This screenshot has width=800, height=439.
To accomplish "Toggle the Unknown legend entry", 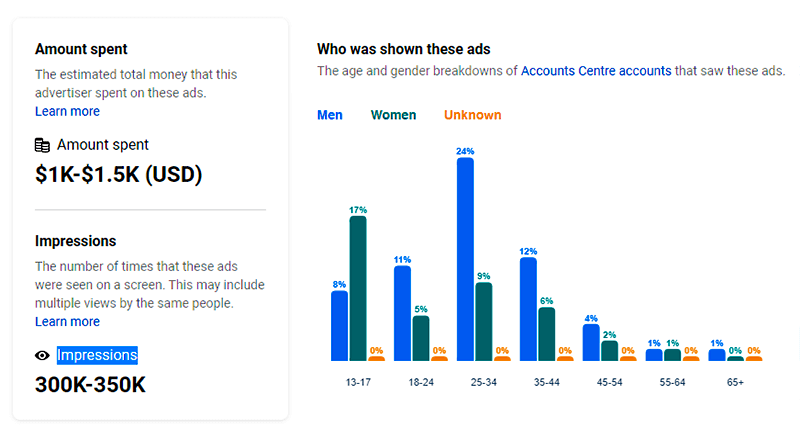I will pos(473,115).
